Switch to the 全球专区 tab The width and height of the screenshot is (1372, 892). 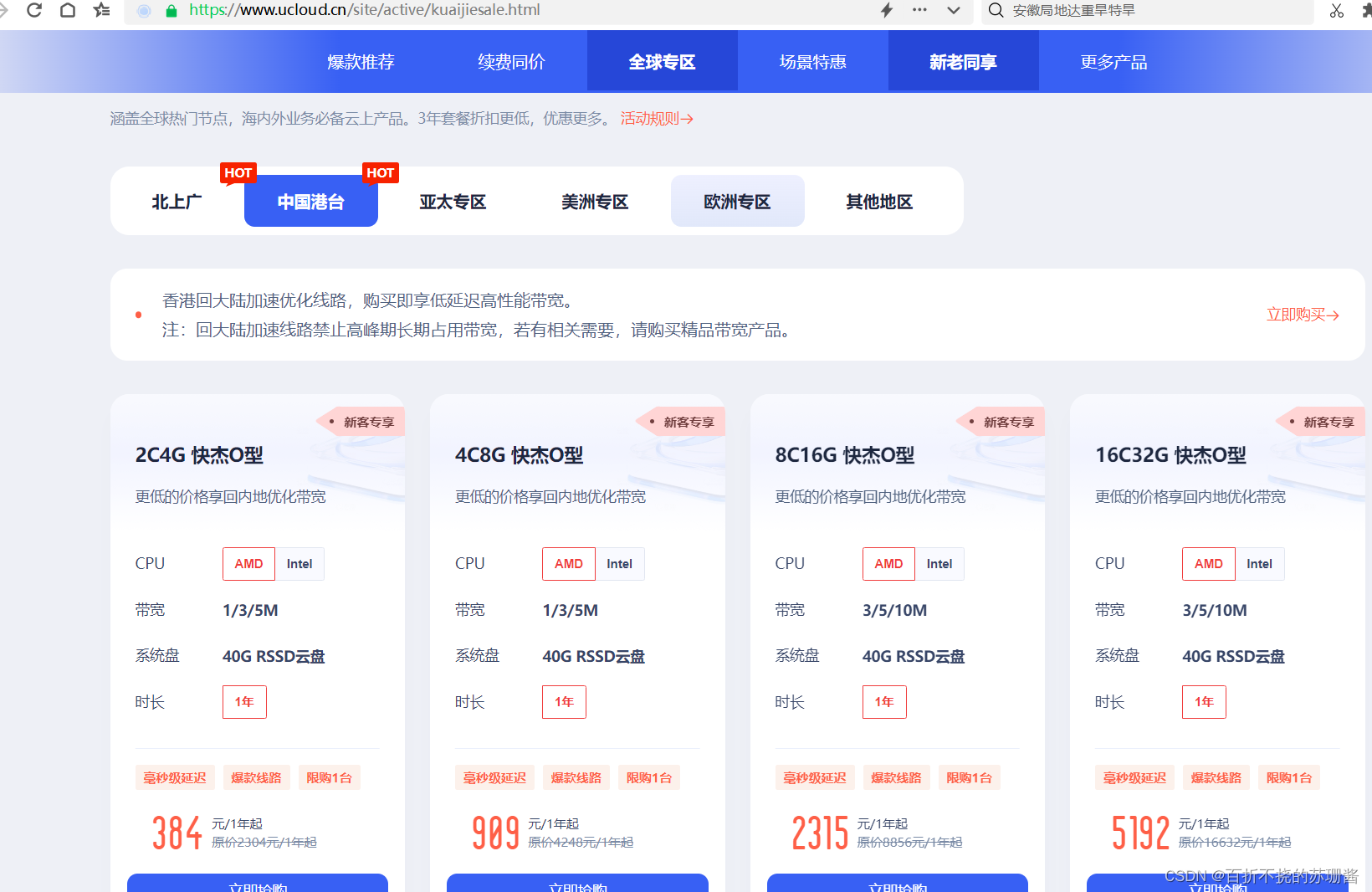(662, 61)
